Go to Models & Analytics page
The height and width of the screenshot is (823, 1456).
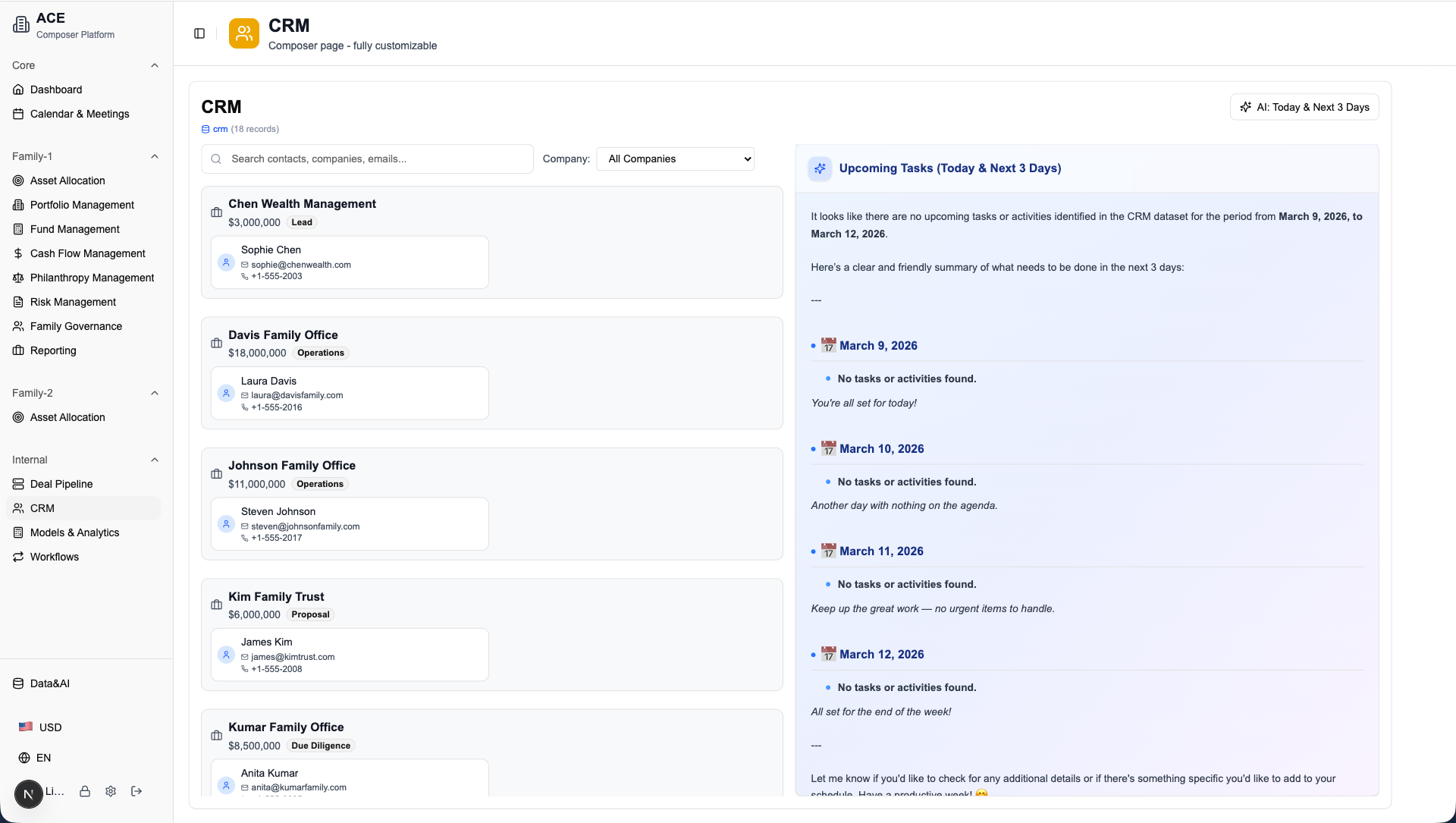point(74,532)
